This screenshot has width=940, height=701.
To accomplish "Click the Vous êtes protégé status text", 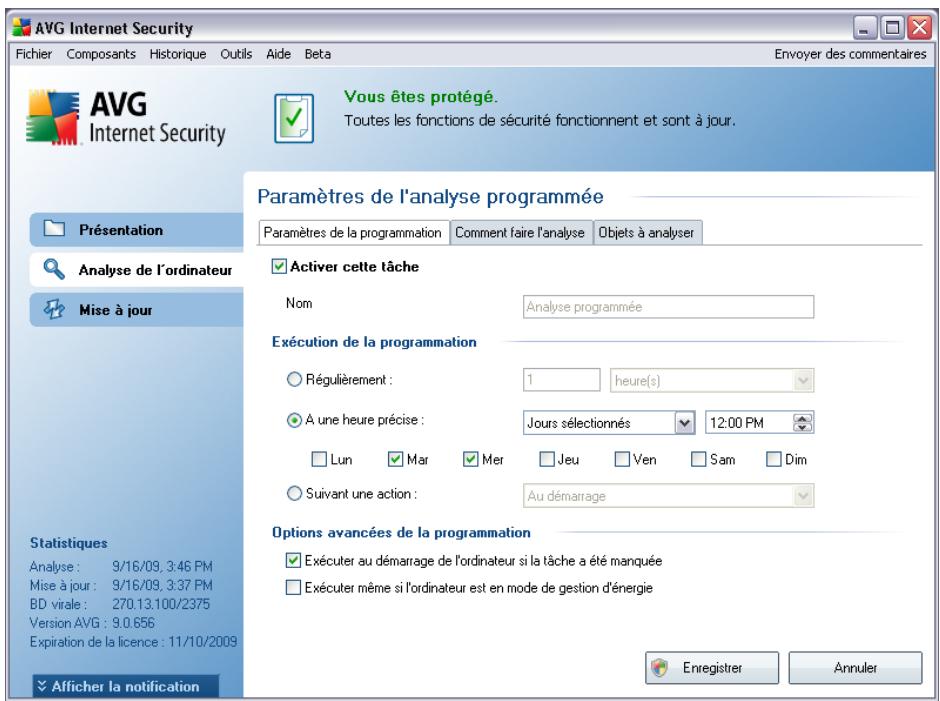I will 420,97.
